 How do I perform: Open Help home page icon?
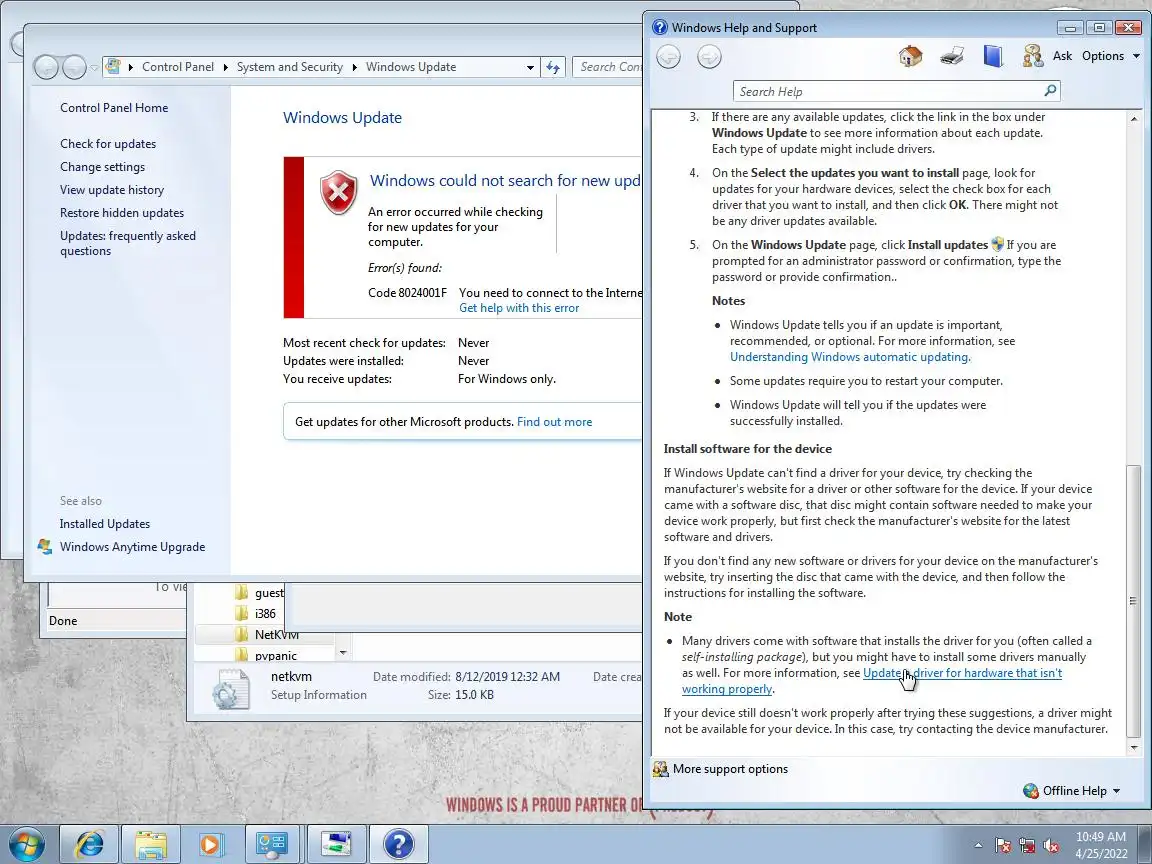point(910,56)
